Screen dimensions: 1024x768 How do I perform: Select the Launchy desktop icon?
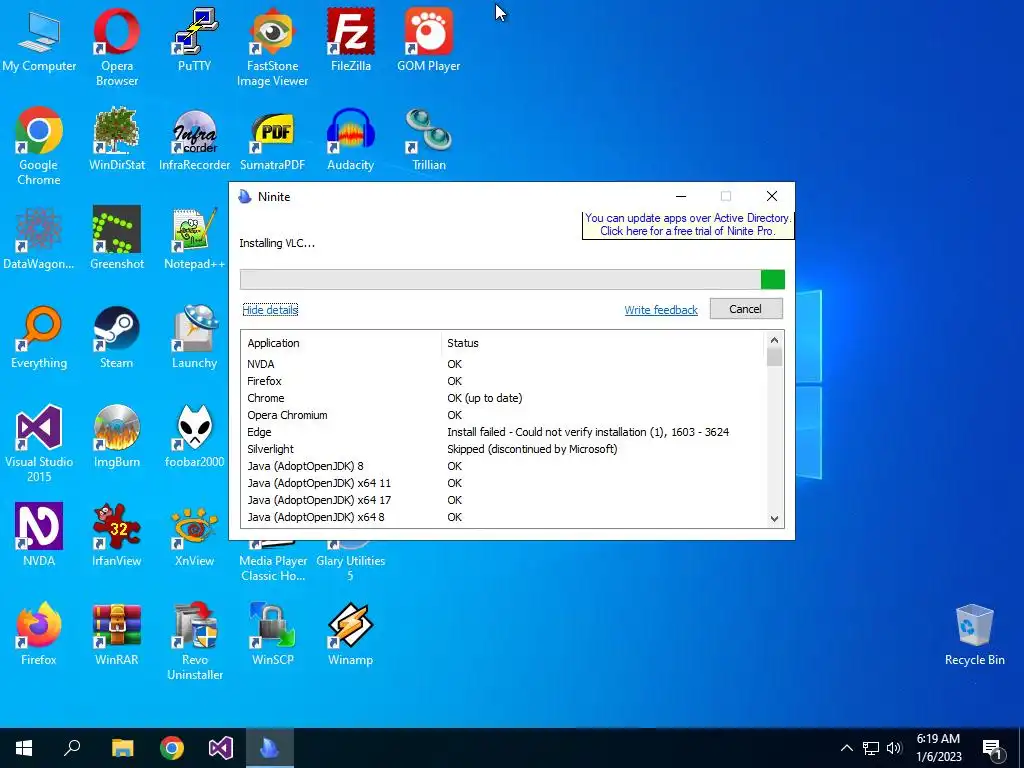point(194,338)
